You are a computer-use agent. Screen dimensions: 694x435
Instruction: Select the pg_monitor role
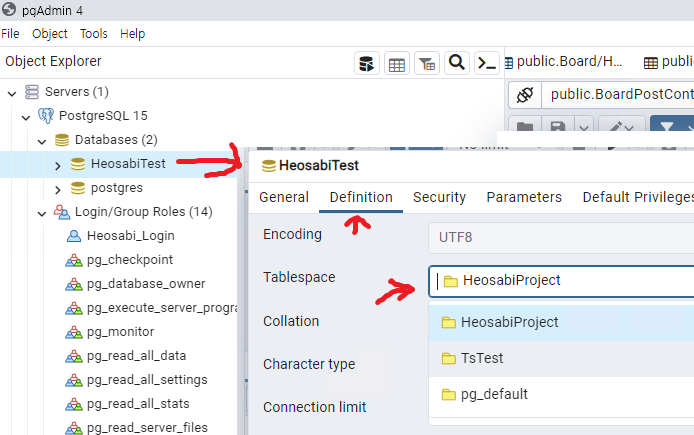coord(120,332)
